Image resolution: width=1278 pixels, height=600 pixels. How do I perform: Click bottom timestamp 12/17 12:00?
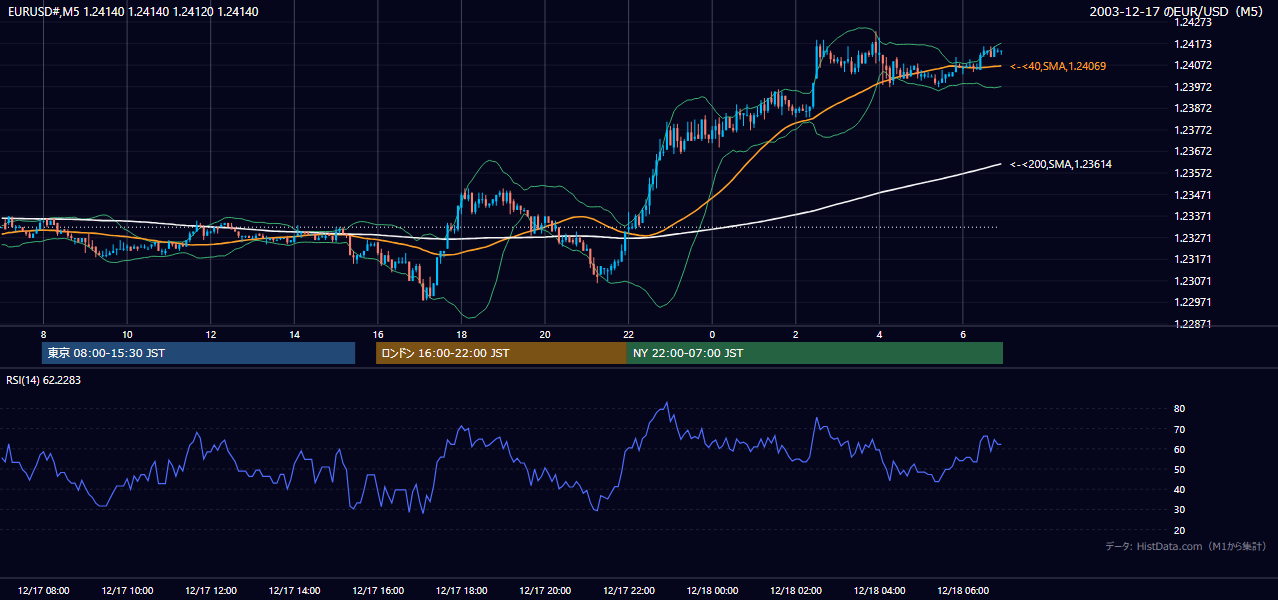point(211,591)
